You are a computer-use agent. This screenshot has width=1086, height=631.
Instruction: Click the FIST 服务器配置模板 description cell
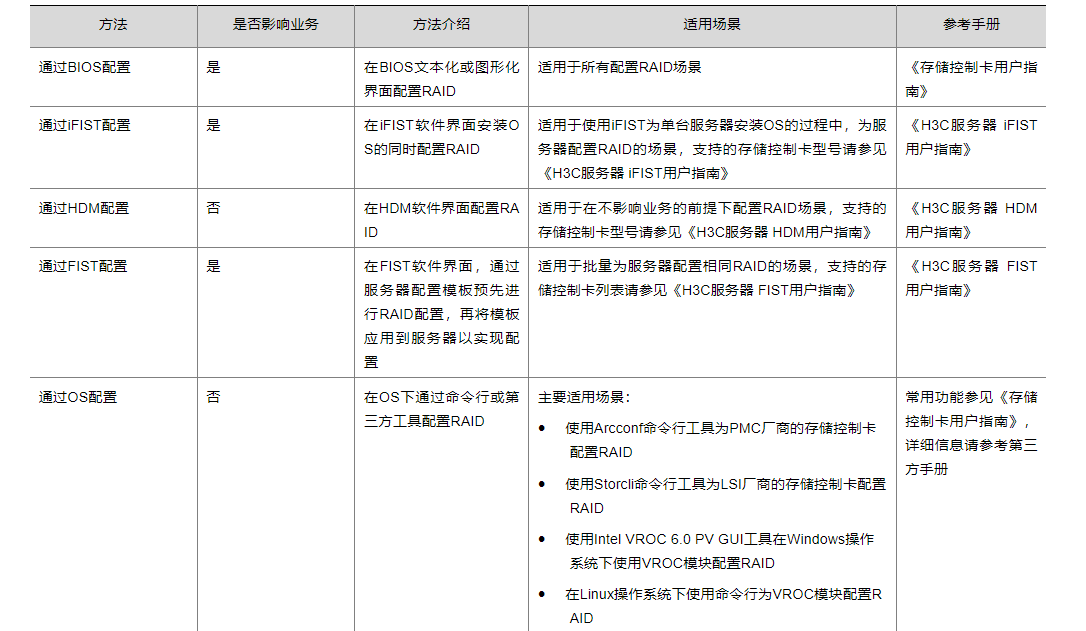click(x=441, y=314)
